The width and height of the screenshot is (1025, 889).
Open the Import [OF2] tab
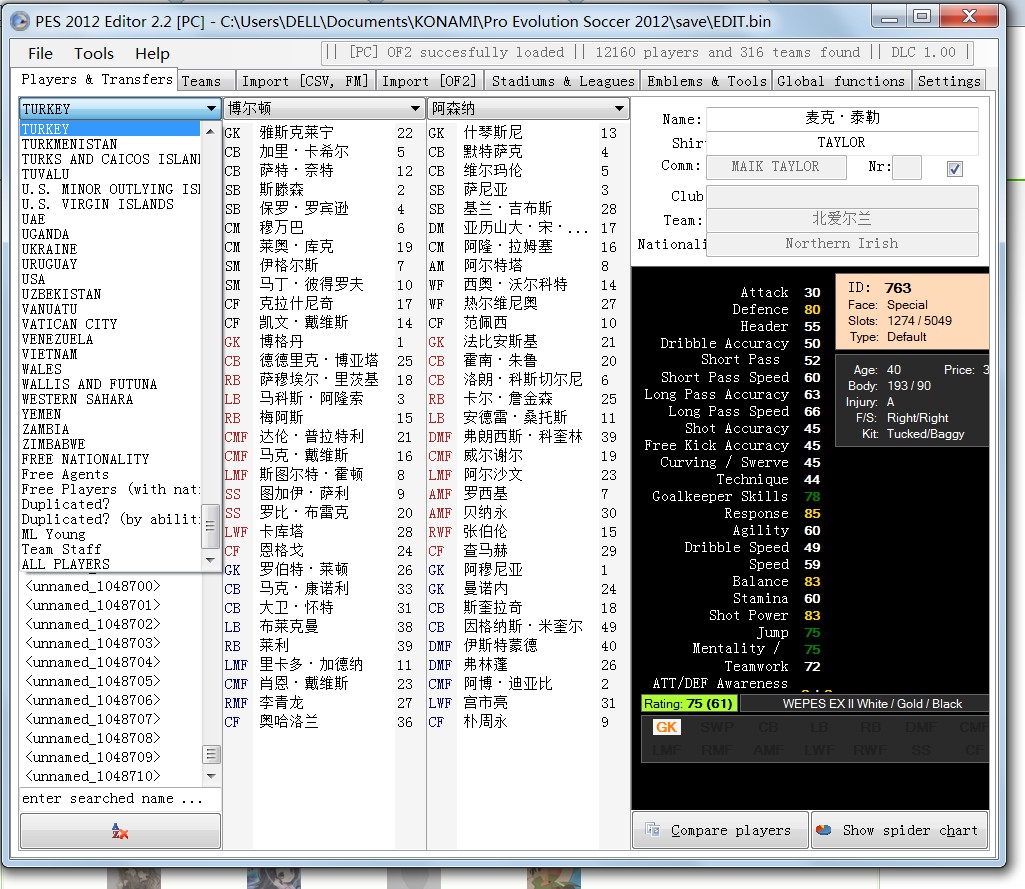pos(429,81)
